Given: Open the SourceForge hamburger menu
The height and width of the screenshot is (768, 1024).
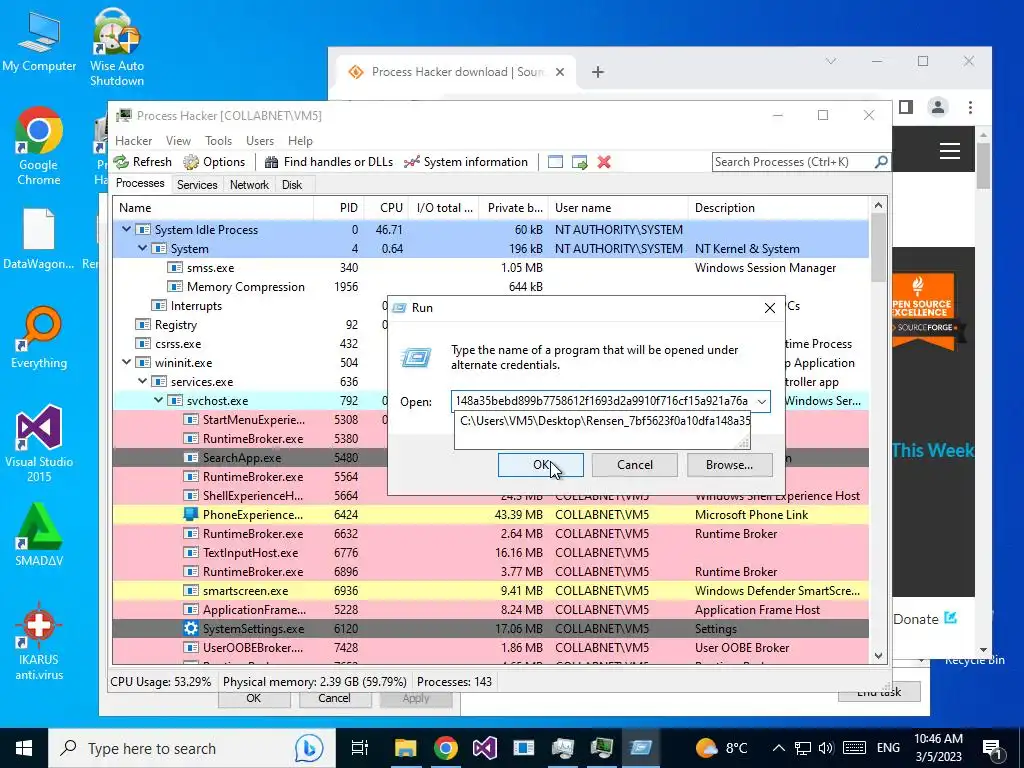Looking at the screenshot, I should pos(950,151).
